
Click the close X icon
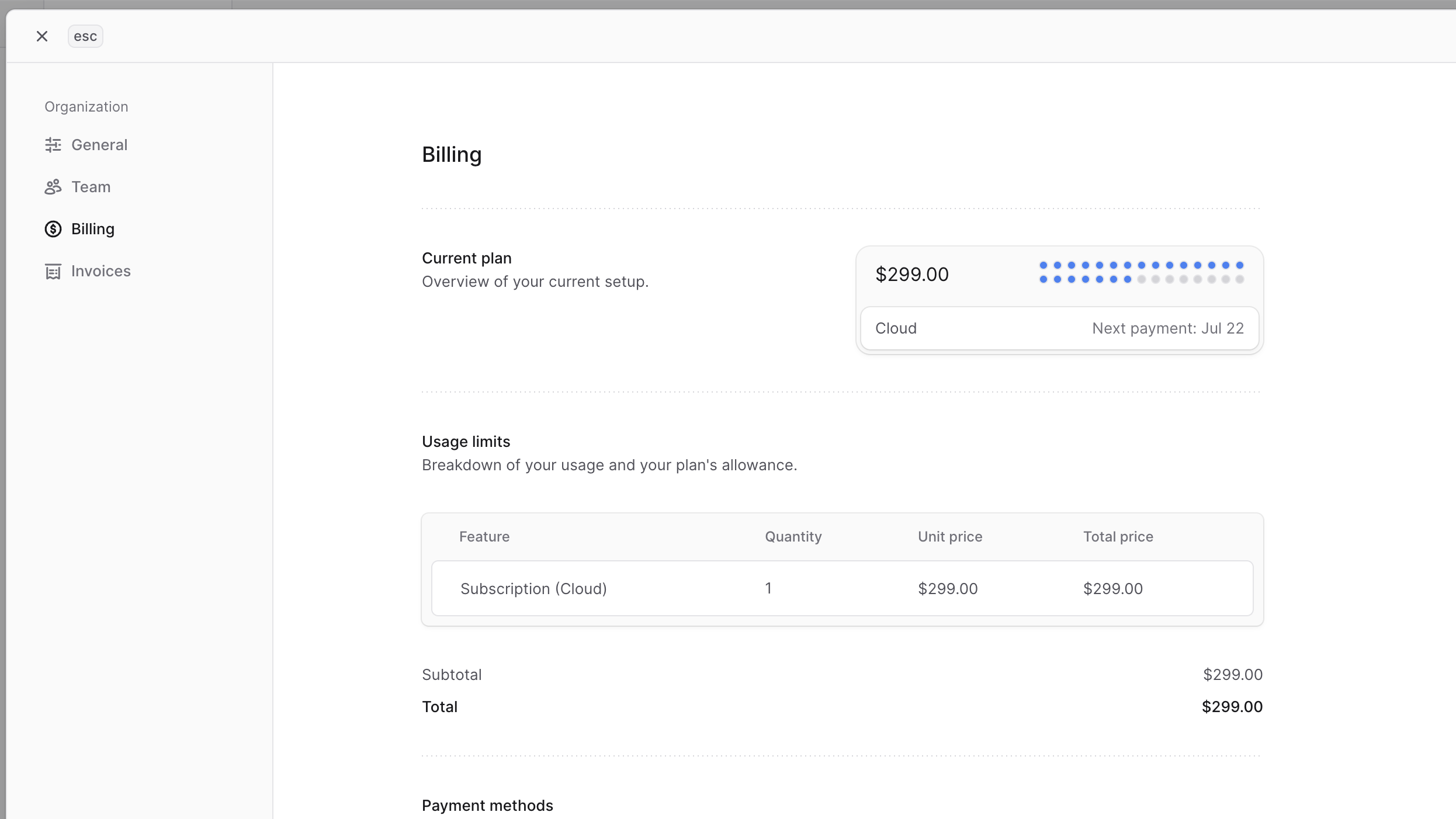click(x=41, y=36)
